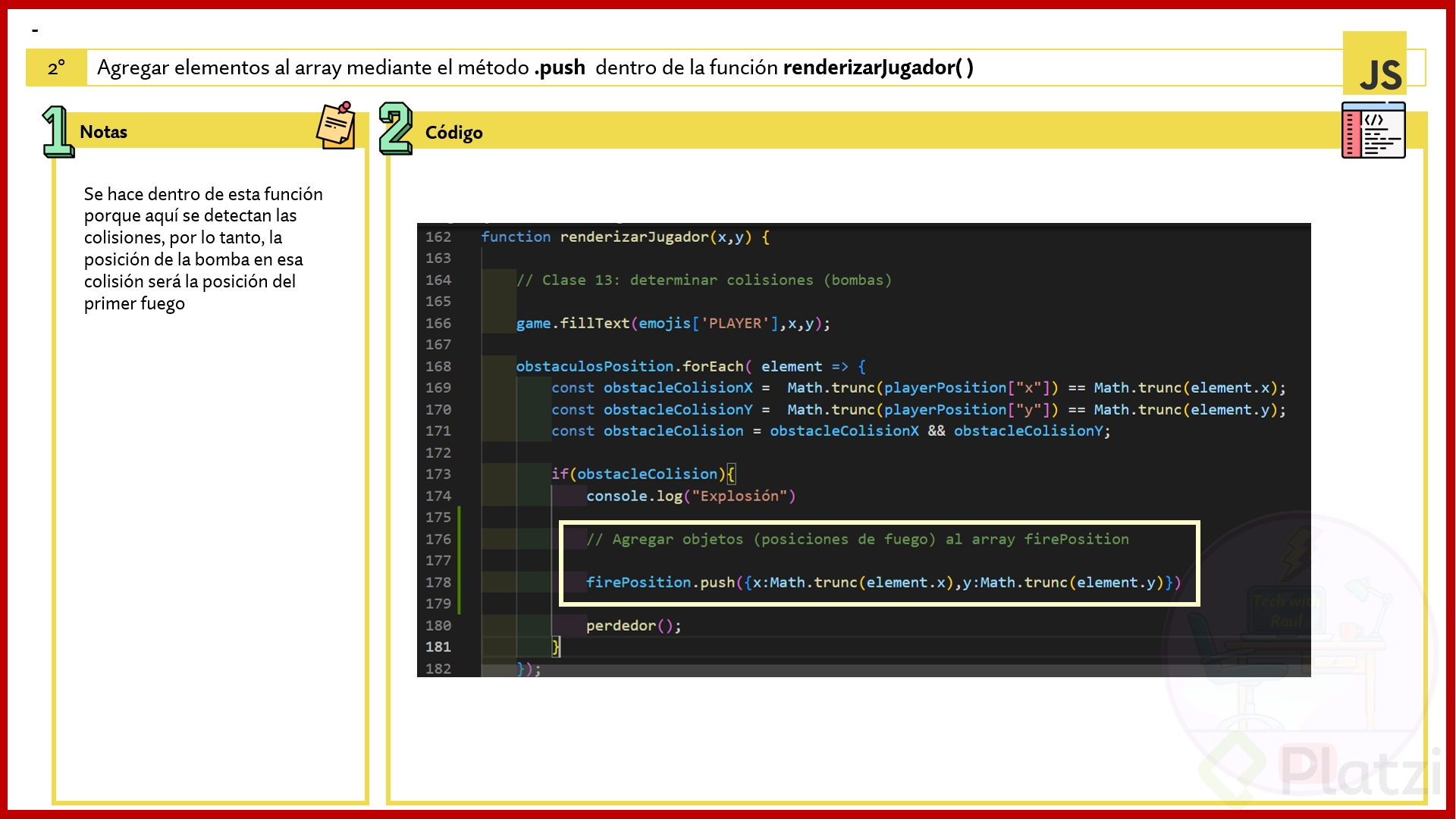This screenshot has height=819, width=1456.
Task: Click the const obstacleColision && line
Action: point(830,431)
